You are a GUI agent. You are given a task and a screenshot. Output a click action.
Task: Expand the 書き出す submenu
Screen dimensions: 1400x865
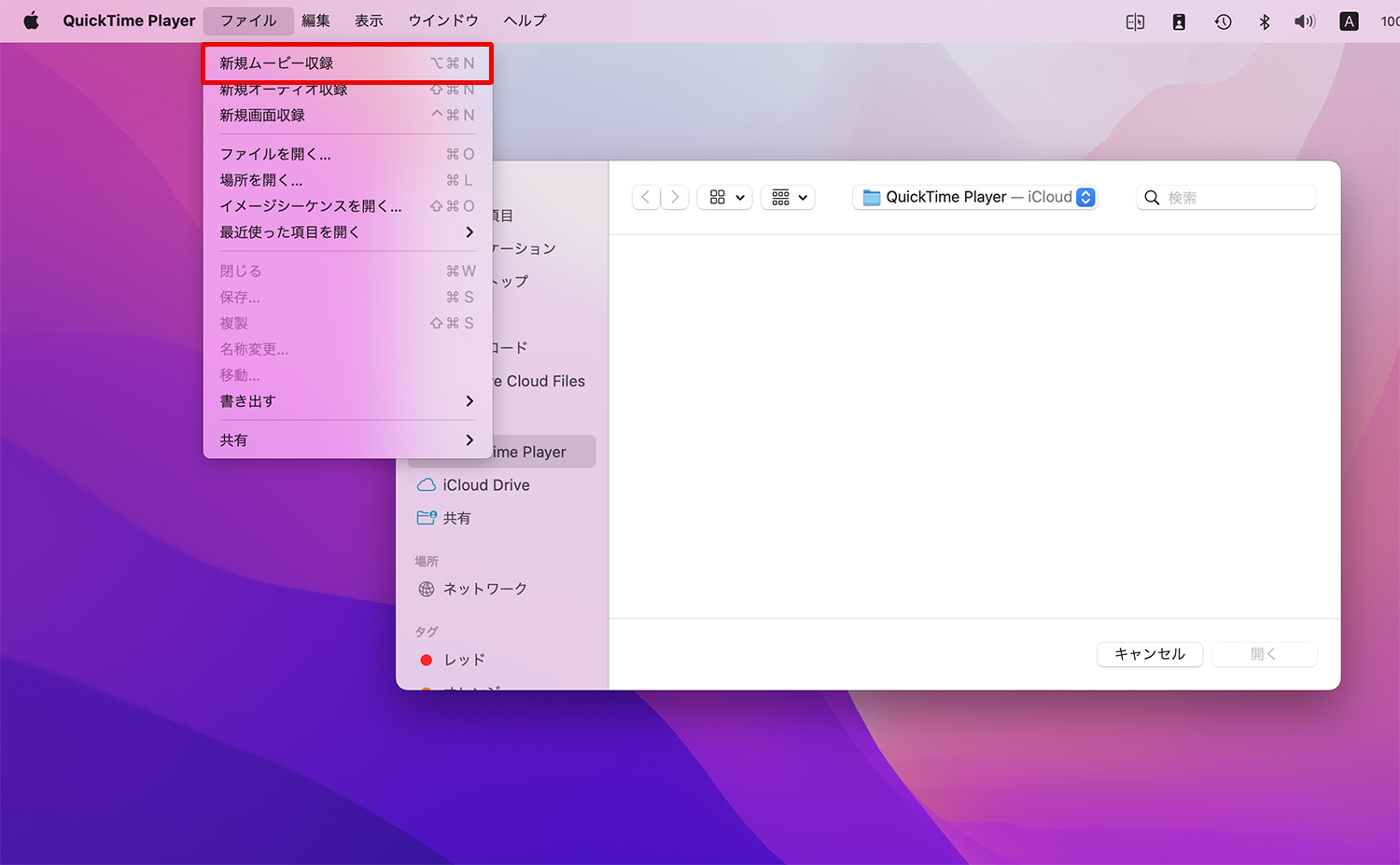click(x=347, y=401)
